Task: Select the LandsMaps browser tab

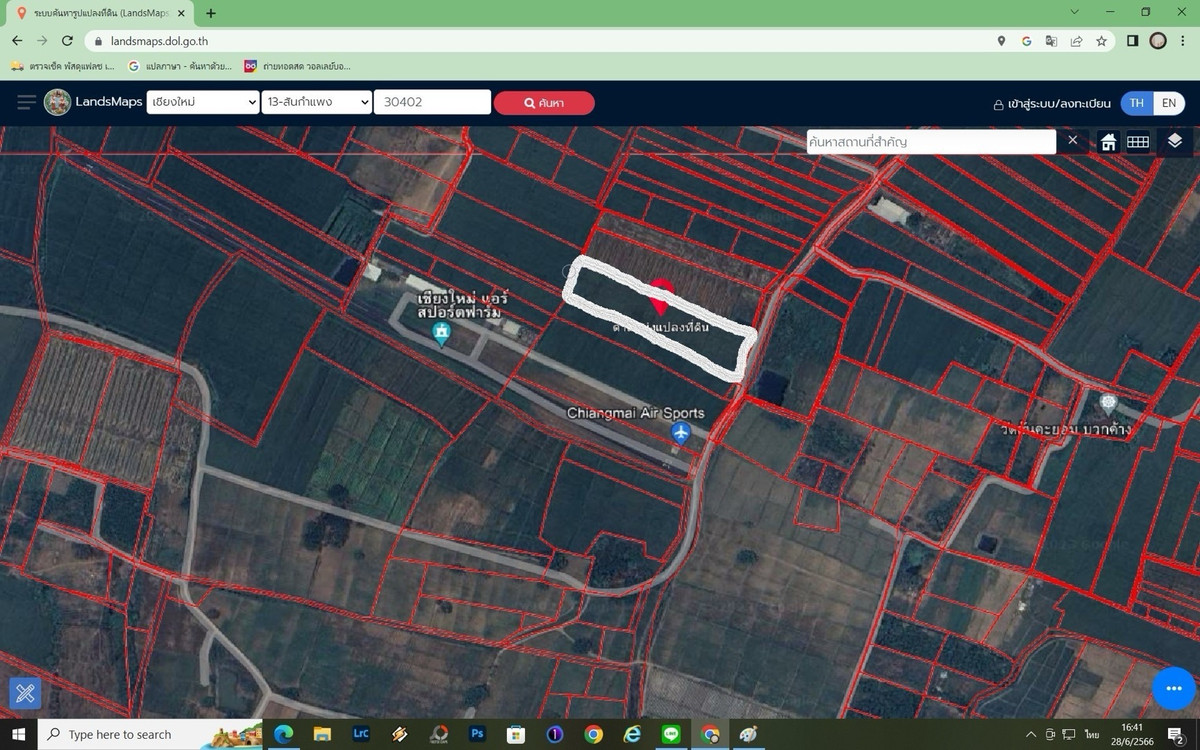Action: pos(100,13)
